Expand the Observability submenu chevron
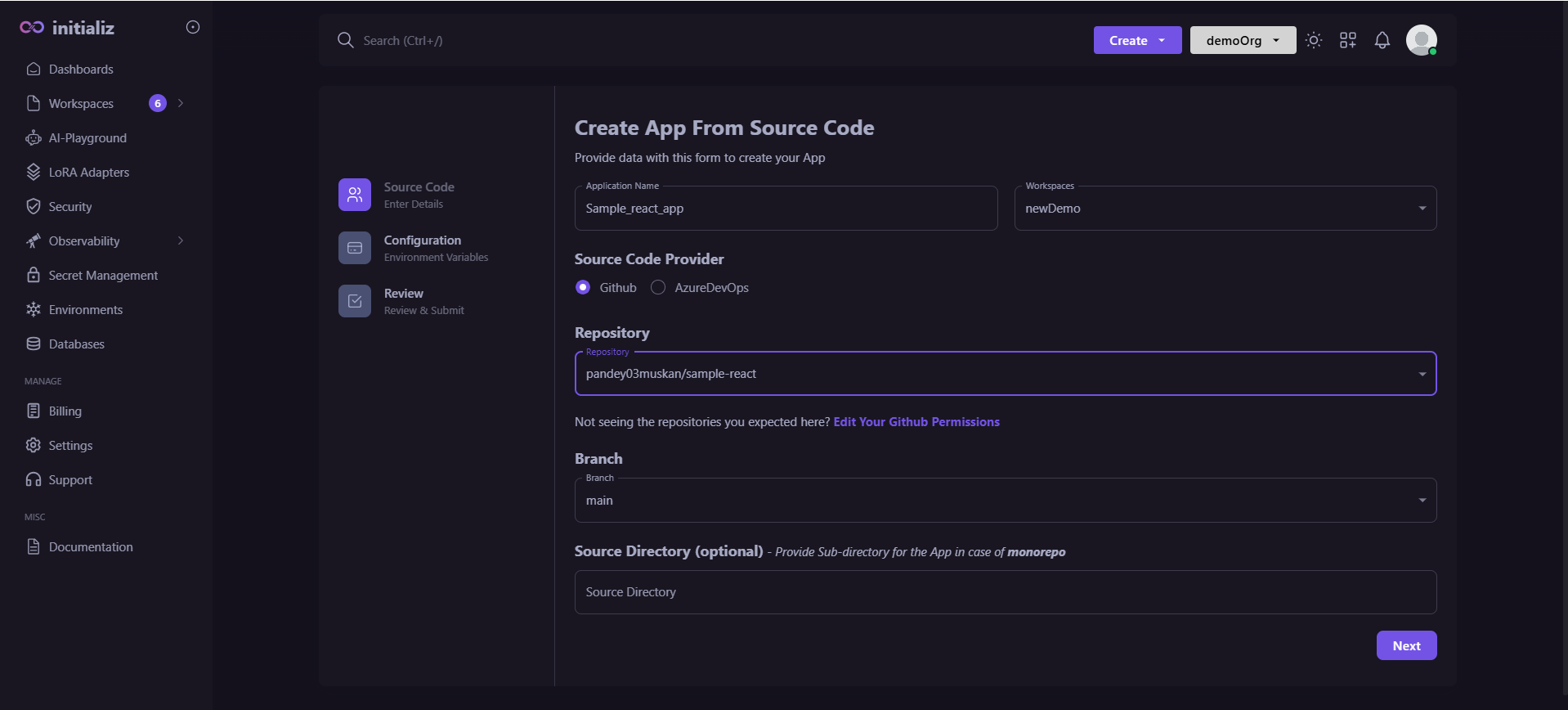Viewport: 1568px width, 710px height. pos(181,240)
